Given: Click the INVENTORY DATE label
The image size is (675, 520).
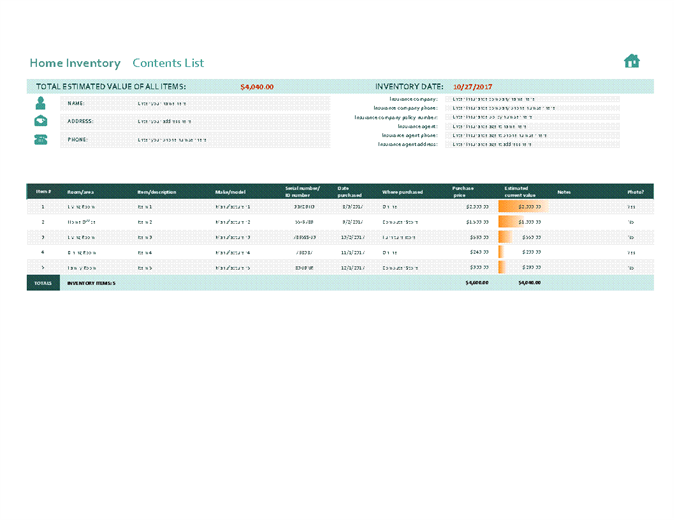Looking at the screenshot, I should 409,87.
